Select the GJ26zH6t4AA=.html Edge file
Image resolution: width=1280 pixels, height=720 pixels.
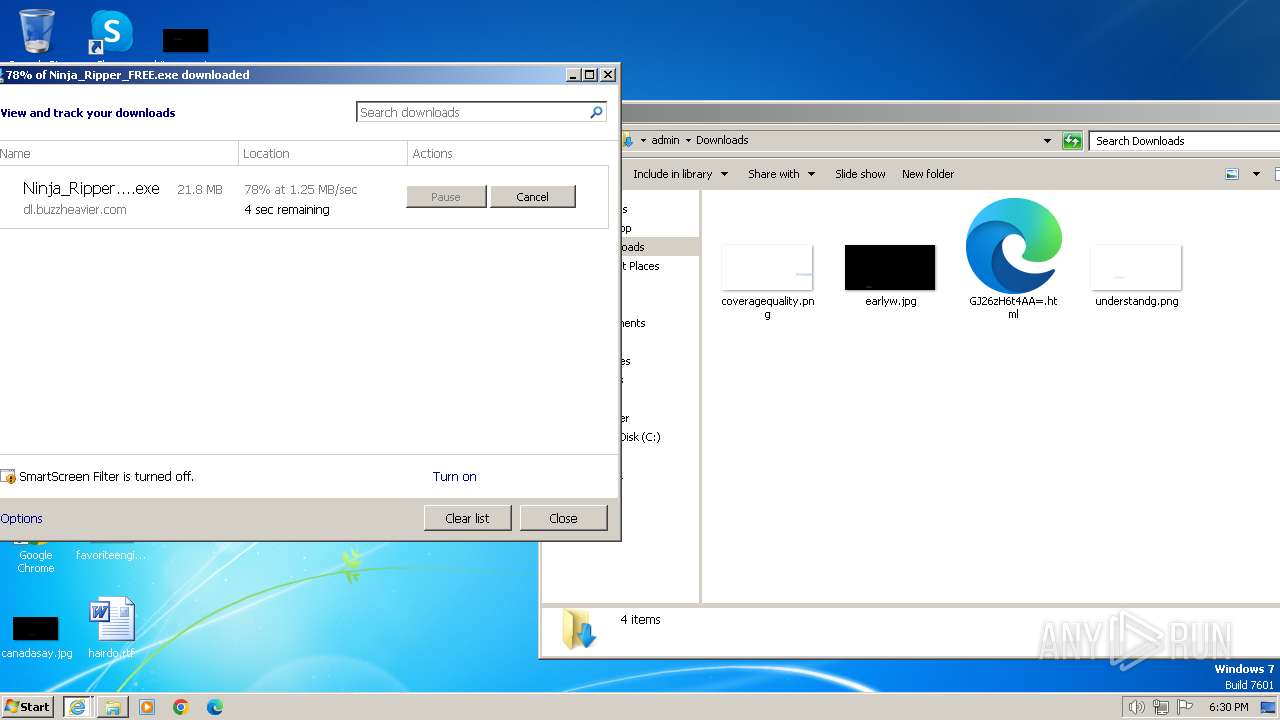click(1013, 258)
